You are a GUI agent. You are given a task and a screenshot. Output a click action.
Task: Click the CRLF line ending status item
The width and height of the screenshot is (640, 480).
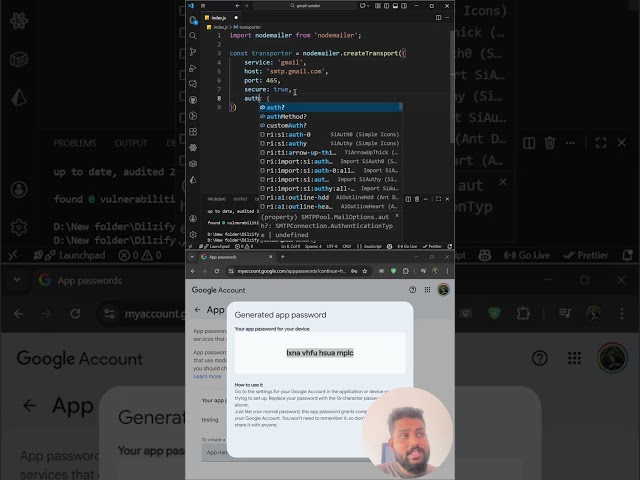coord(347,247)
